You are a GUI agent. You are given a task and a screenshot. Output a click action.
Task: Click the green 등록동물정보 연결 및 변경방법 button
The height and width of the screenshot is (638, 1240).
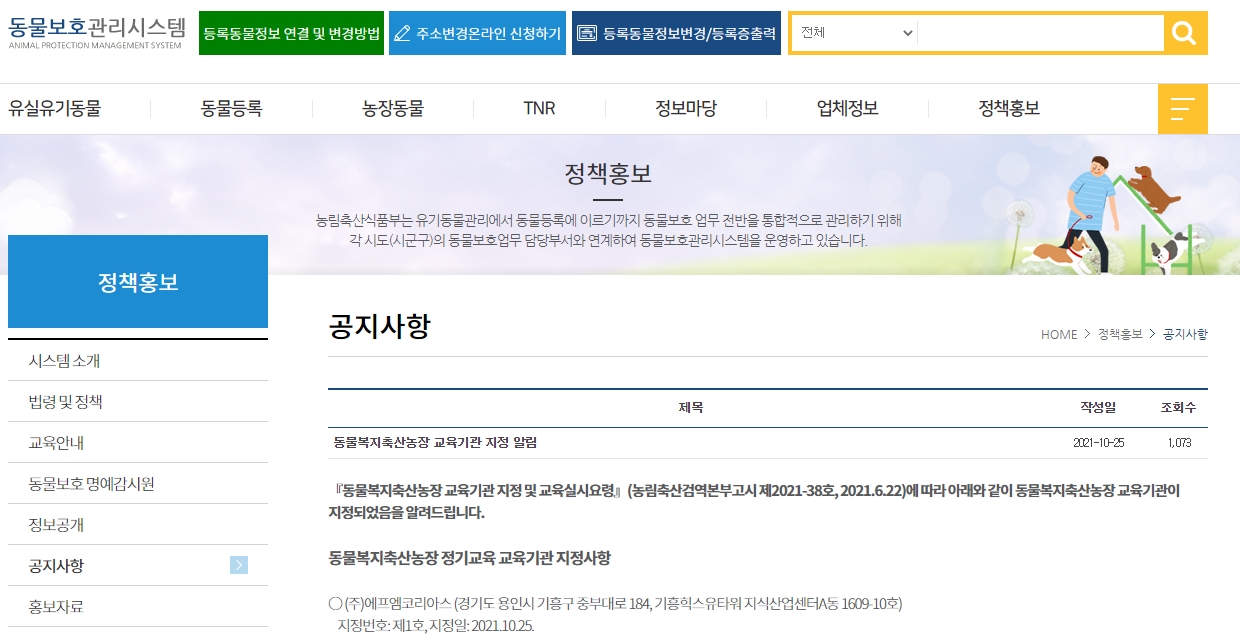291,34
